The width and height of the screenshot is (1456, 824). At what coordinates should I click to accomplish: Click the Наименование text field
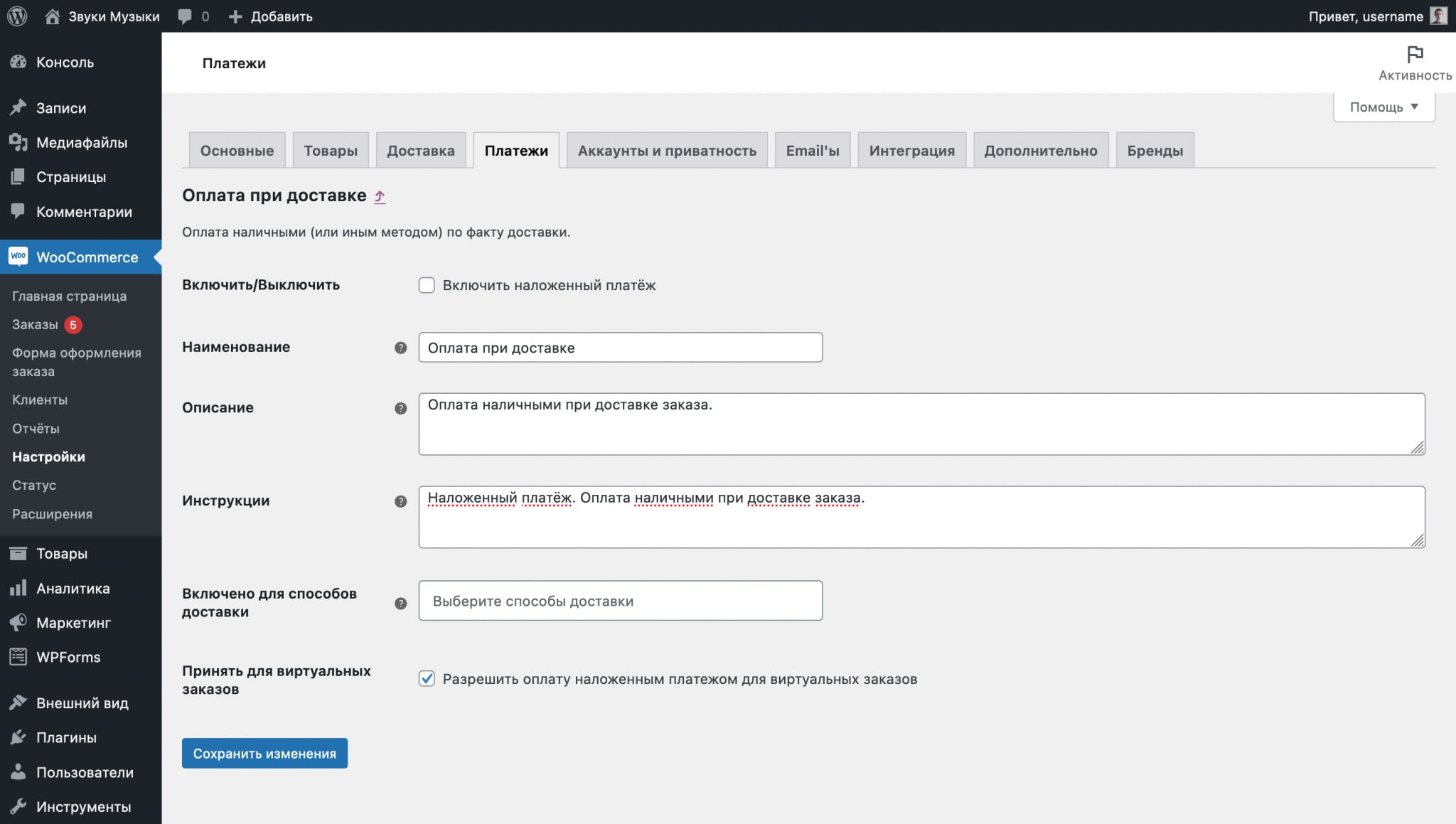coord(620,348)
